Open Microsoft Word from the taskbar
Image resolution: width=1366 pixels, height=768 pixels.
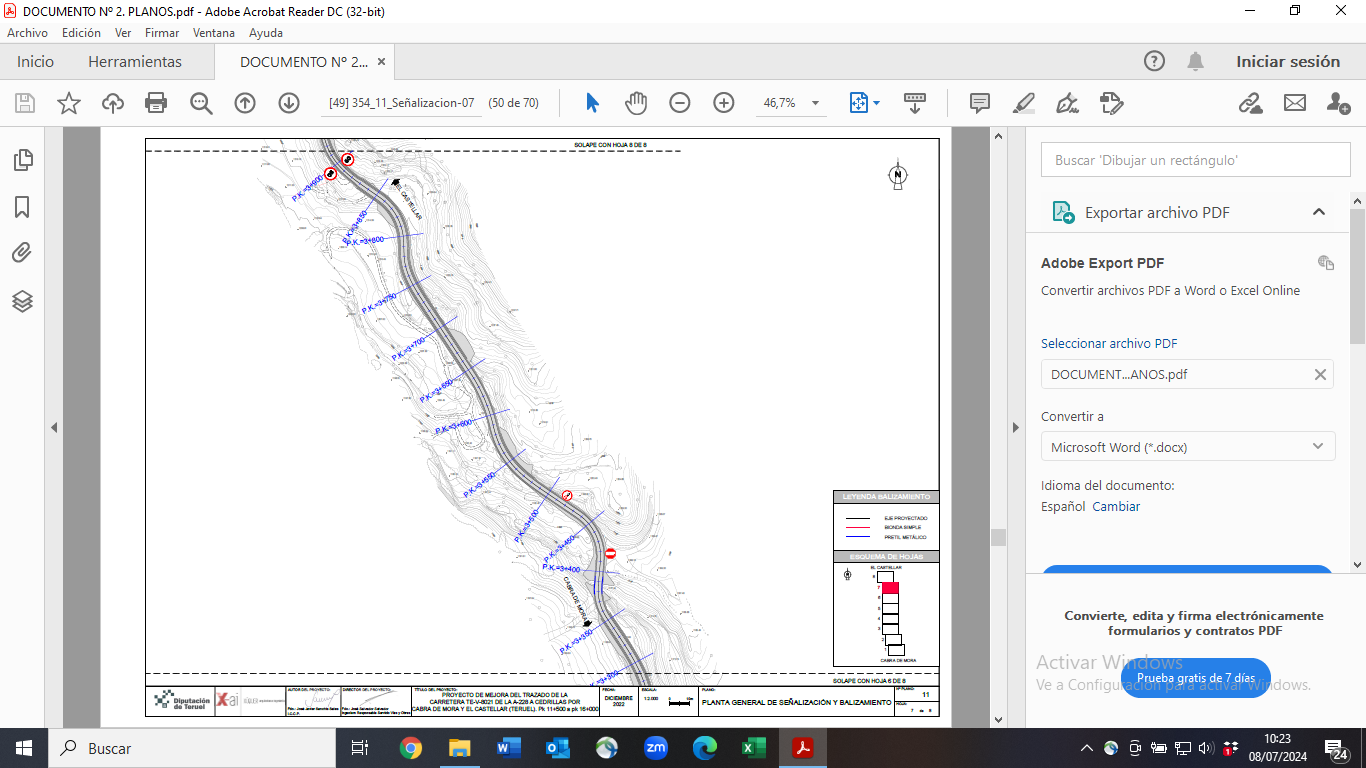508,748
